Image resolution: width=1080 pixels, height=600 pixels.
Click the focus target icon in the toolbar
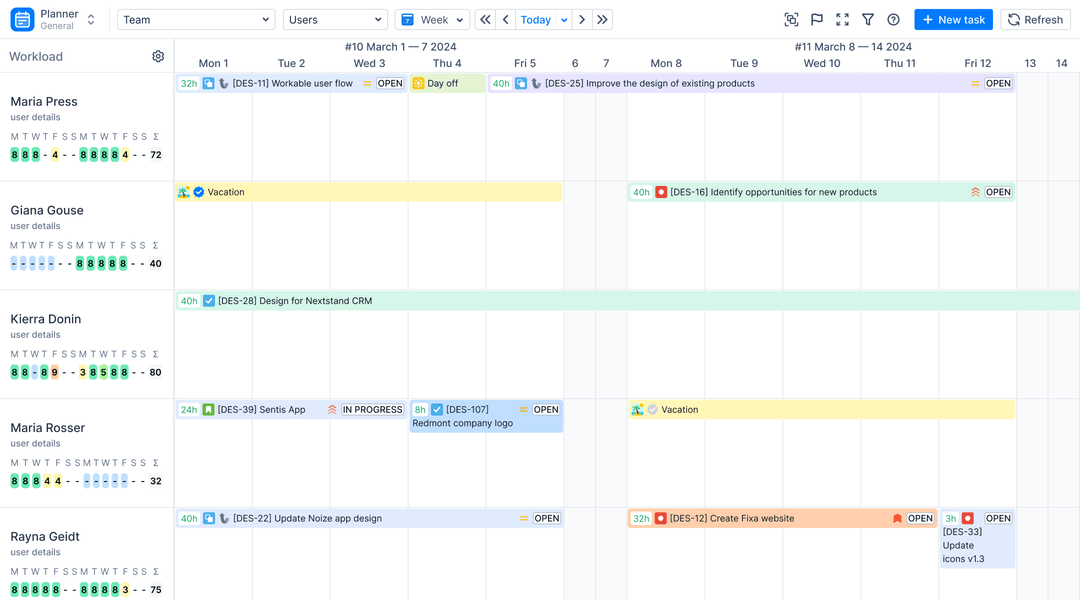point(791,19)
